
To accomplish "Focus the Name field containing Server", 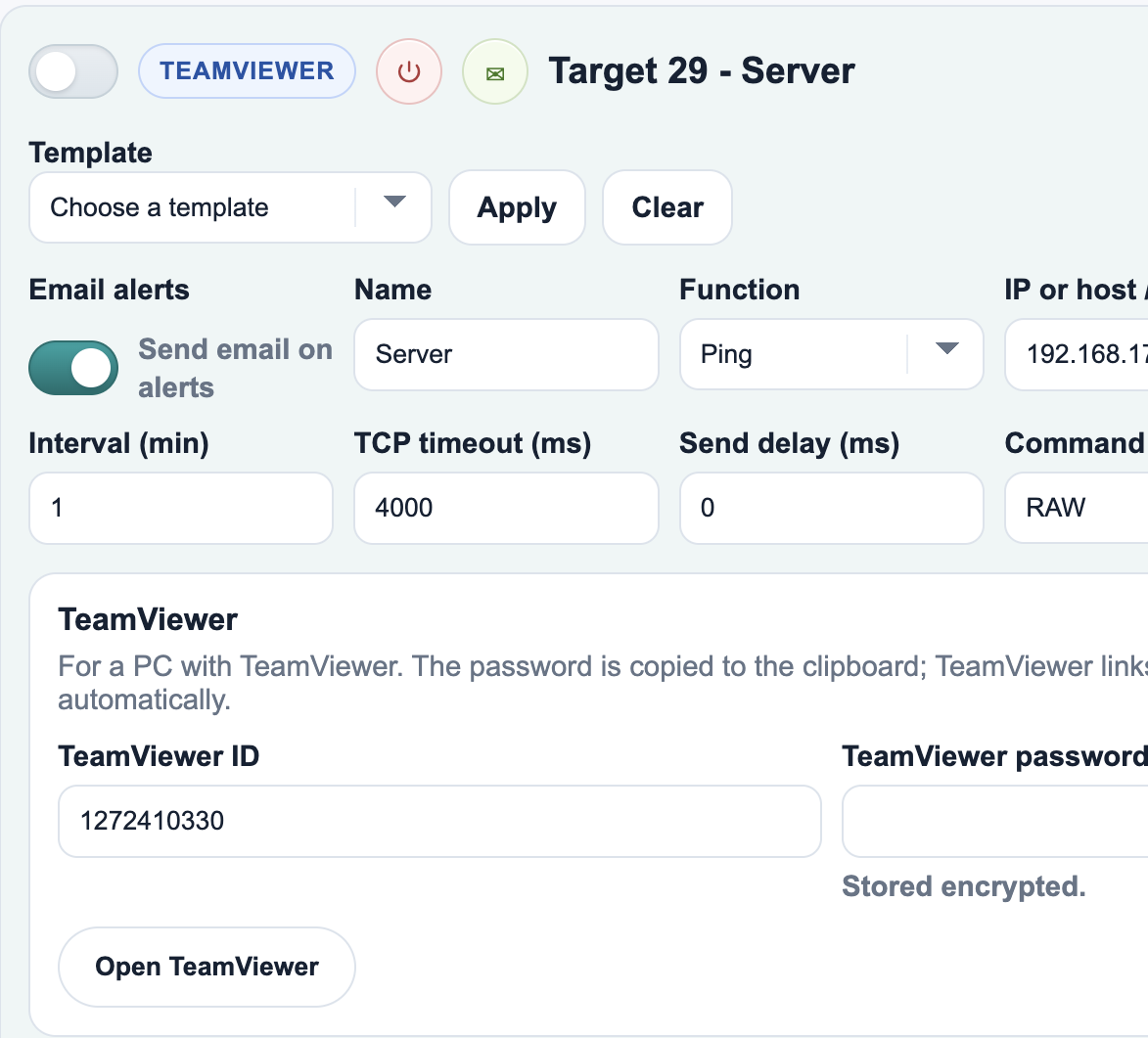I will [x=506, y=355].
